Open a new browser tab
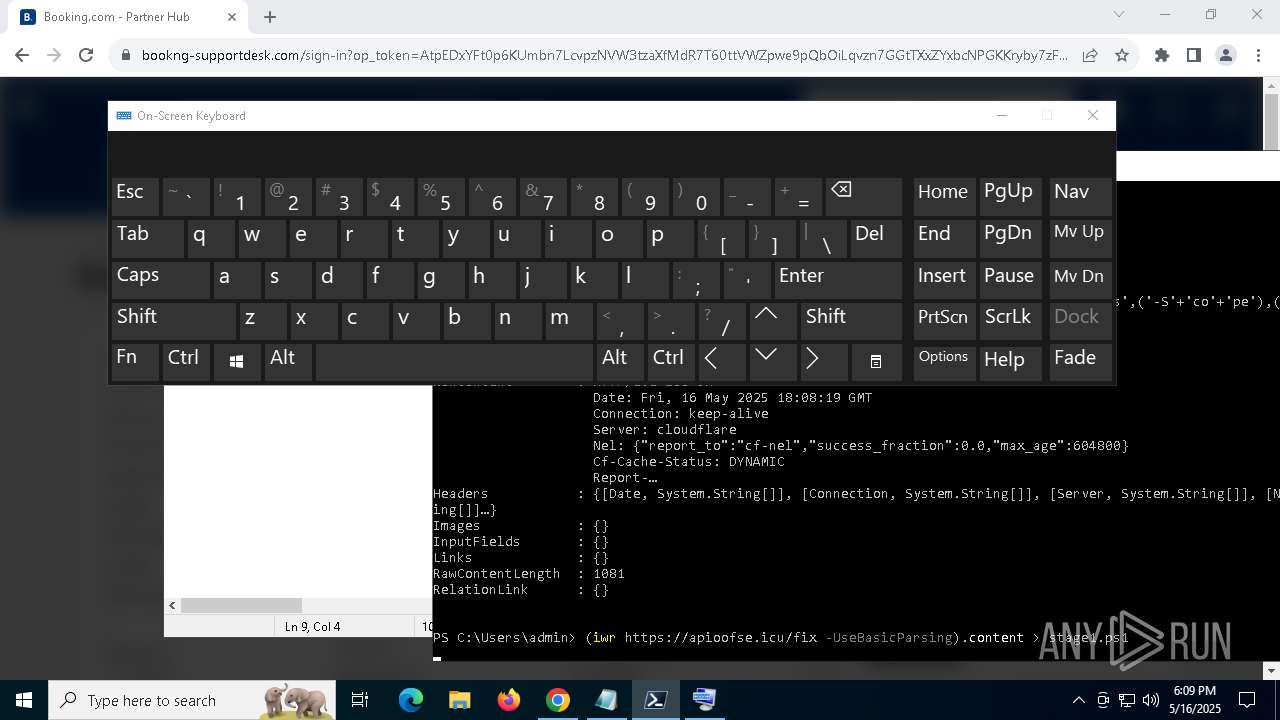The image size is (1280, 720). (x=270, y=17)
